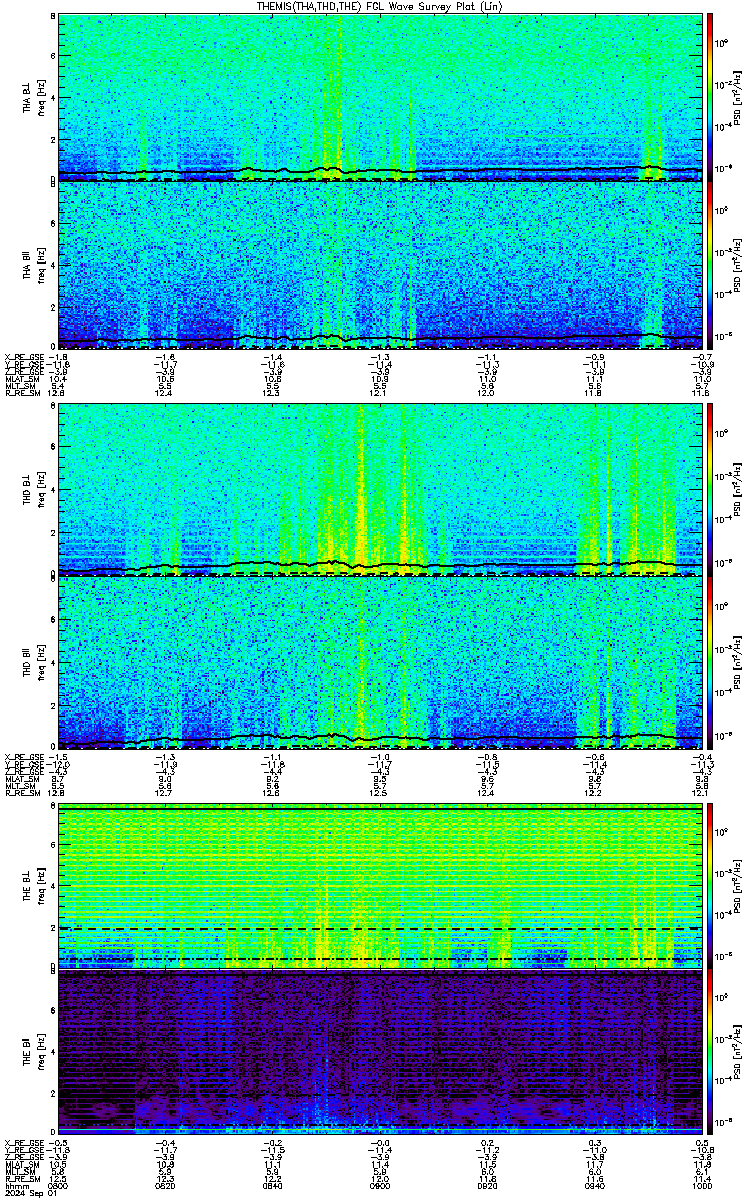Screen dimensions: 750x1200
Task: Click the THA BL PSD color bar
Action: 711,96
